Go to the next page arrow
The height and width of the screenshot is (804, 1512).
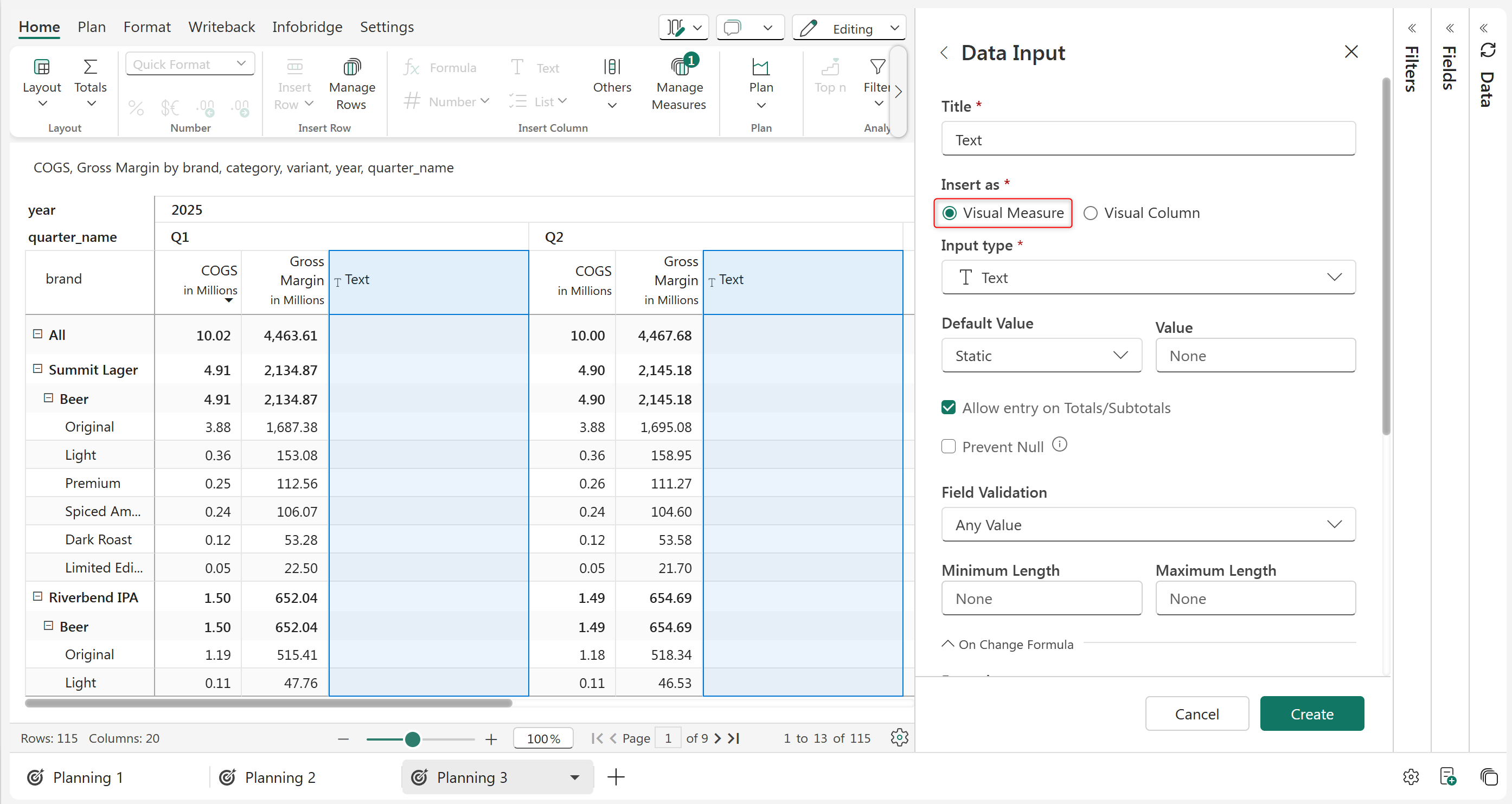click(717, 738)
